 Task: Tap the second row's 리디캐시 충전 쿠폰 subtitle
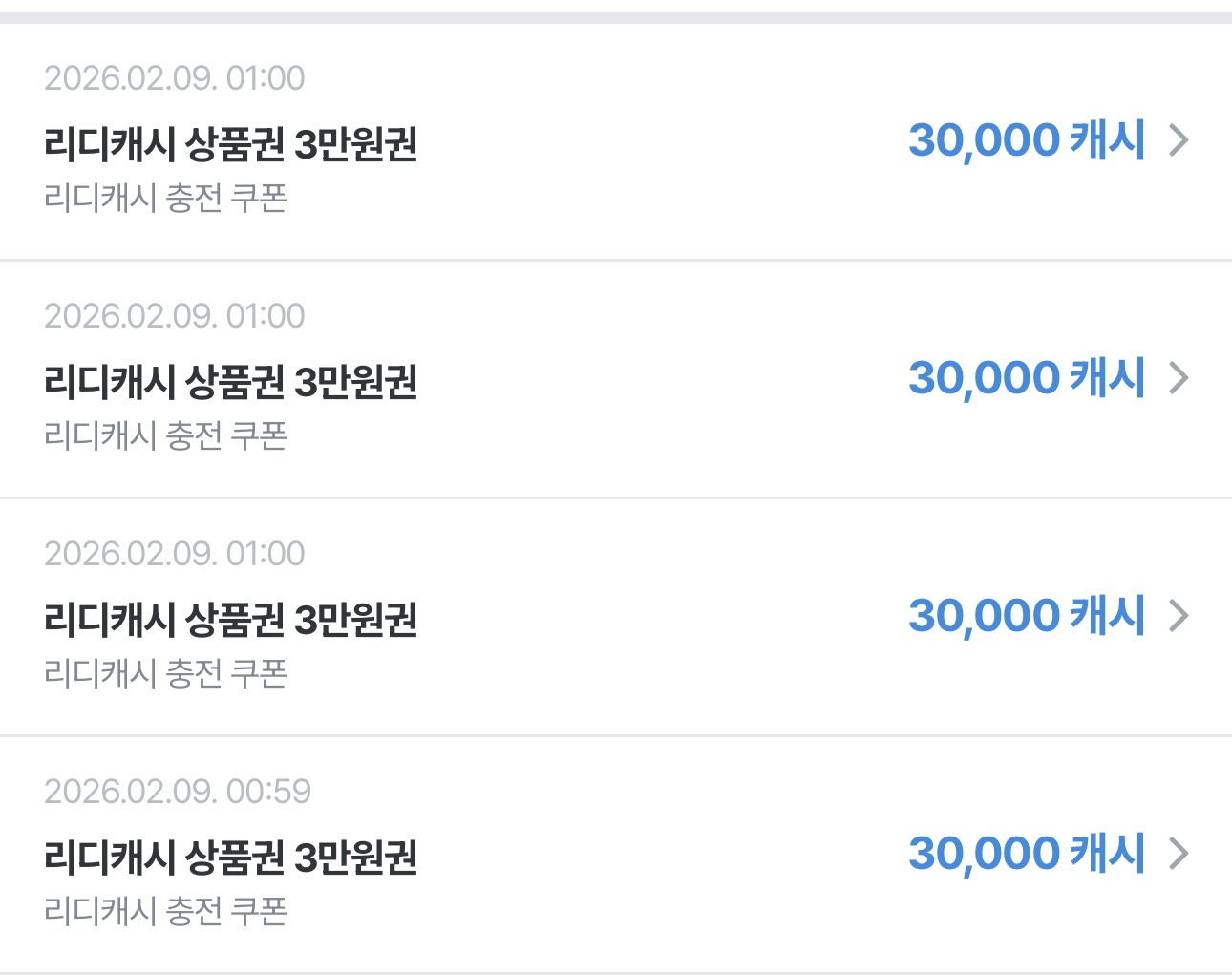pyautogui.click(x=165, y=436)
